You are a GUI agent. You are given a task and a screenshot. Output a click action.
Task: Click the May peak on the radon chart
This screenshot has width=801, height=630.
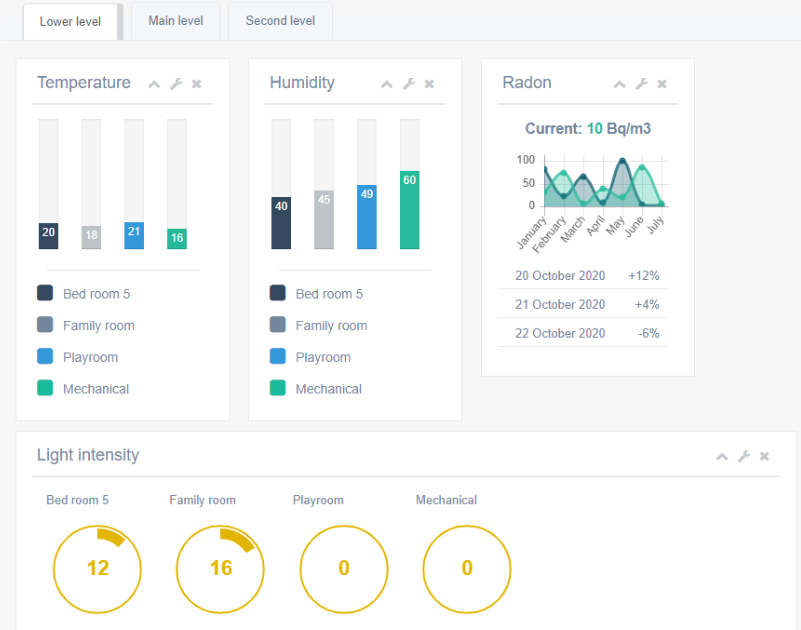(622, 161)
